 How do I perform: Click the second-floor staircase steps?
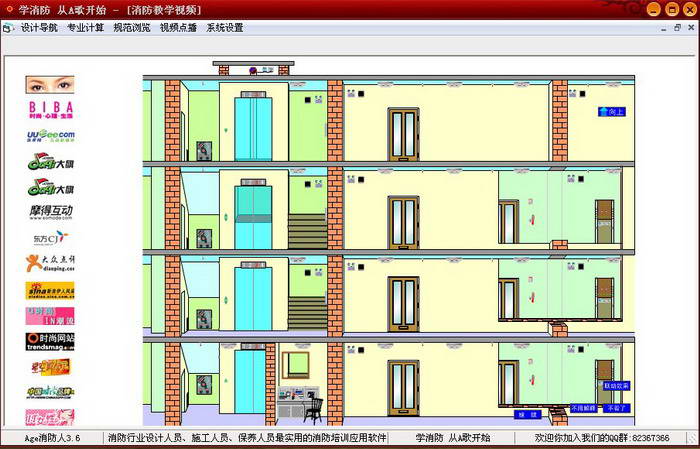pyautogui.click(x=308, y=313)
